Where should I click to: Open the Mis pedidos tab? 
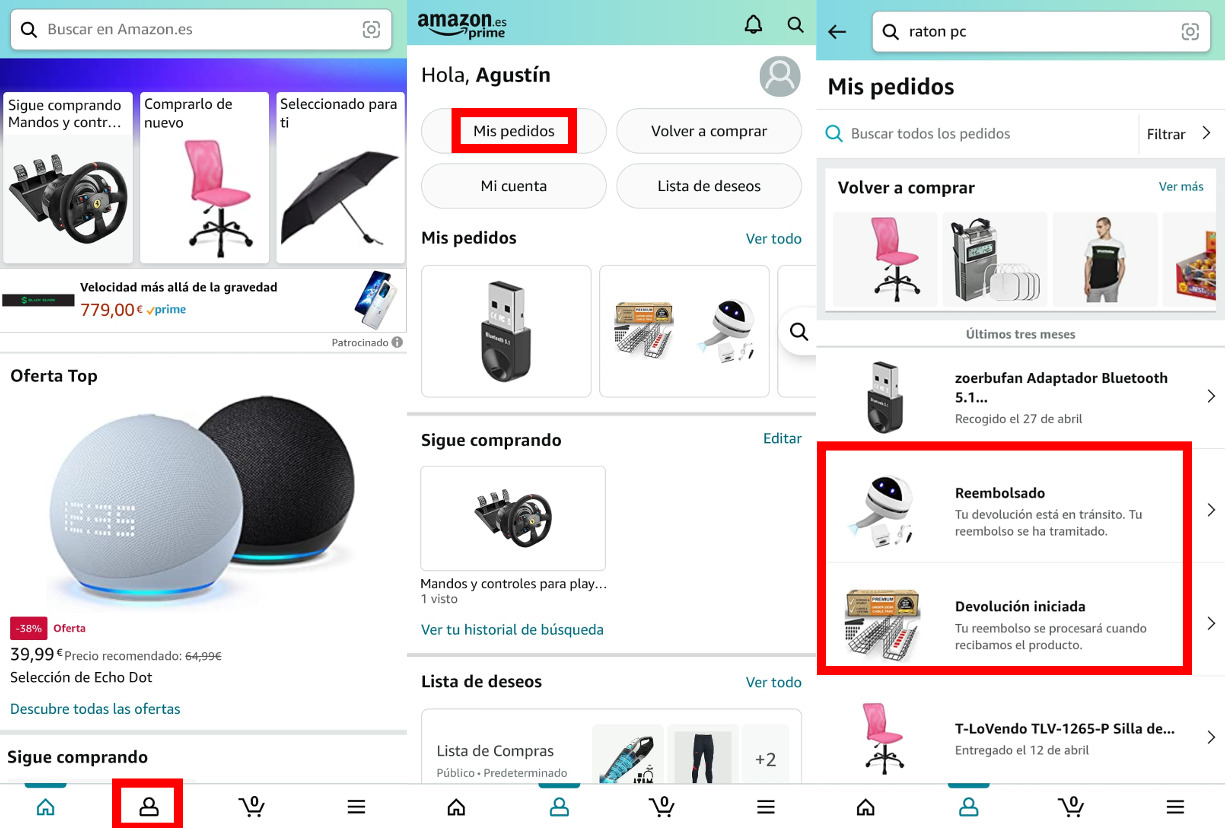click(513, 130)
